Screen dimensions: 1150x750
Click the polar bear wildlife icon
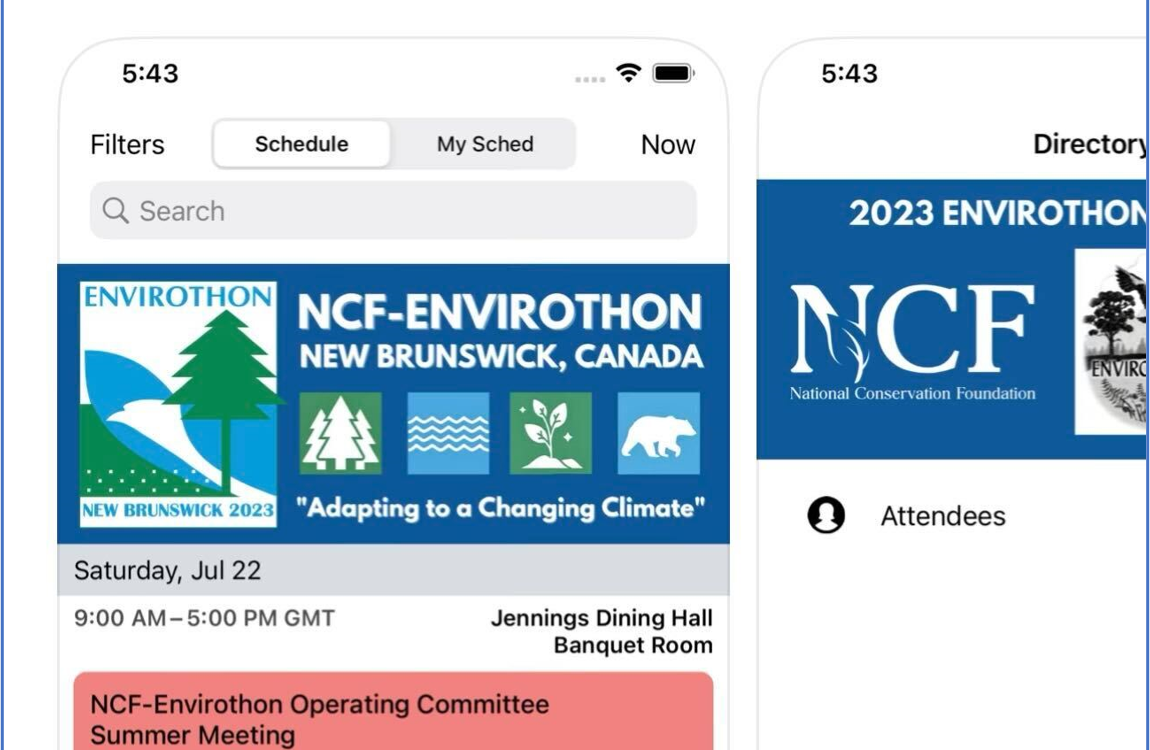(659, 433)
